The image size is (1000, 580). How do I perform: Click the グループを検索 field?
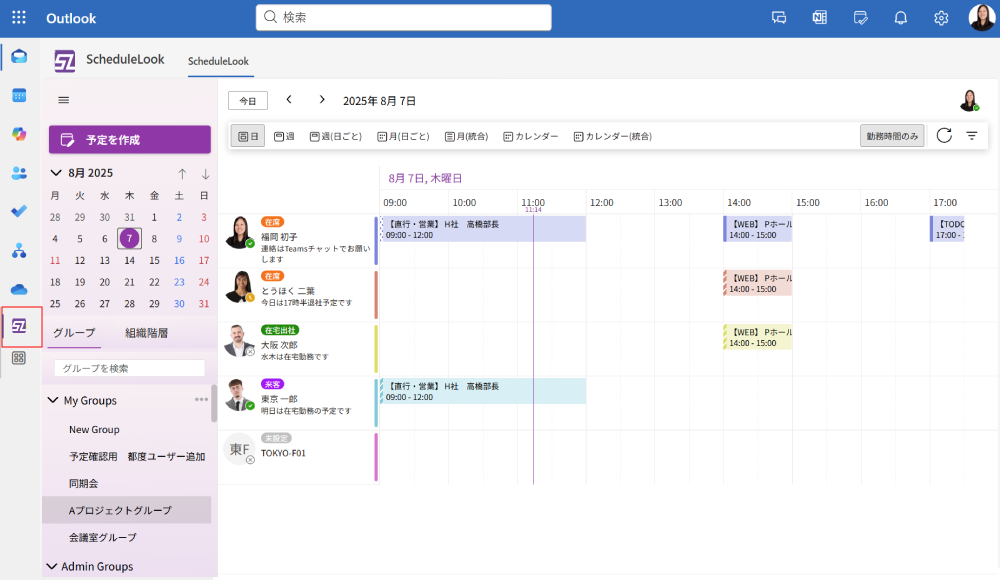[x=130, y=368]
